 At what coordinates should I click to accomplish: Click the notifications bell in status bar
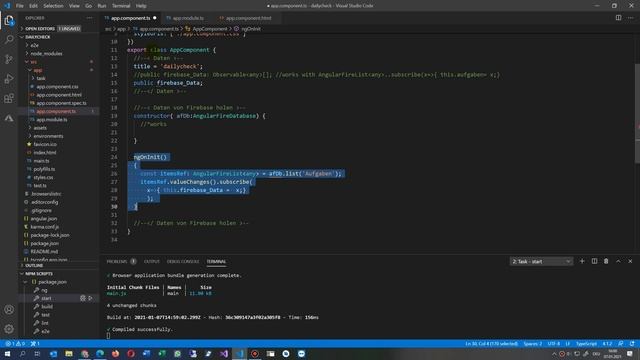(x=632, y=344)
